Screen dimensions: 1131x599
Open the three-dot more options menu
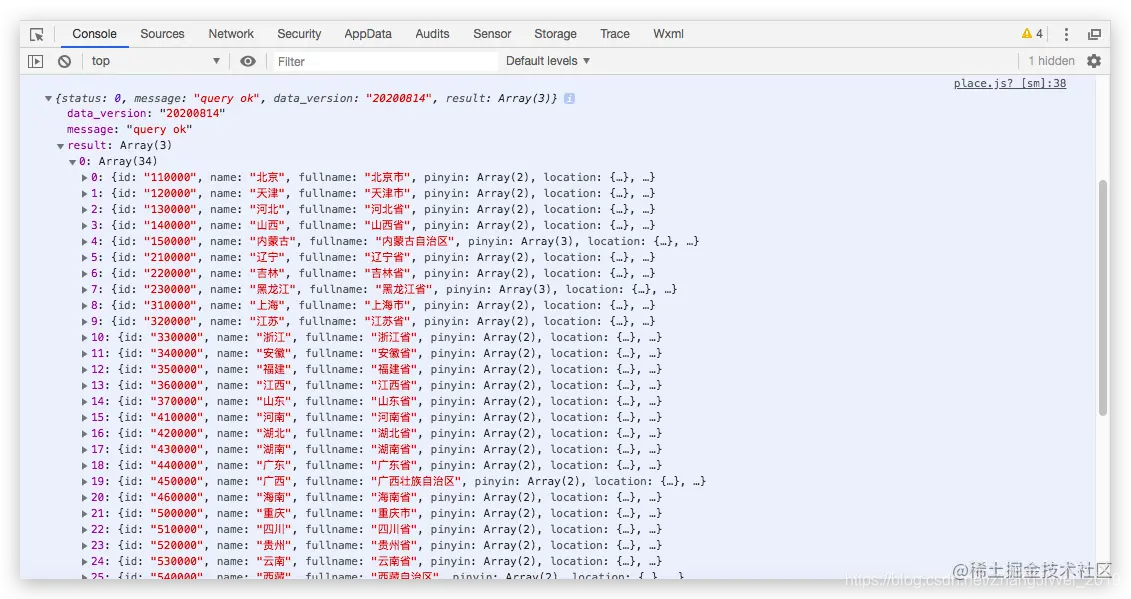1066,34
